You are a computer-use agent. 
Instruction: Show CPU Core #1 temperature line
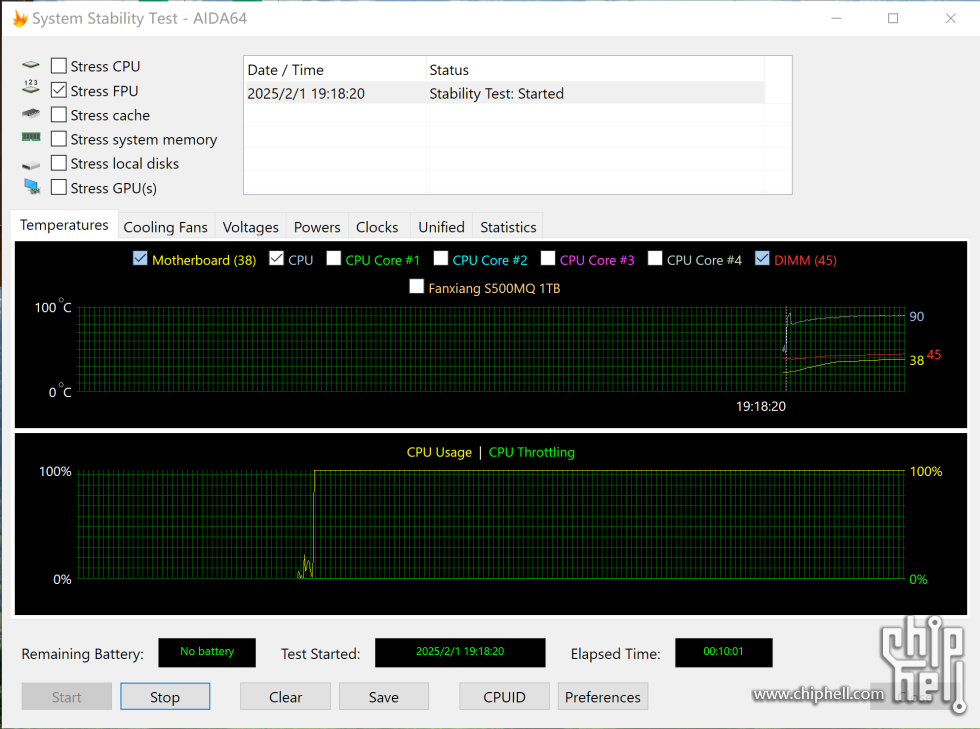tap(334, 258)
